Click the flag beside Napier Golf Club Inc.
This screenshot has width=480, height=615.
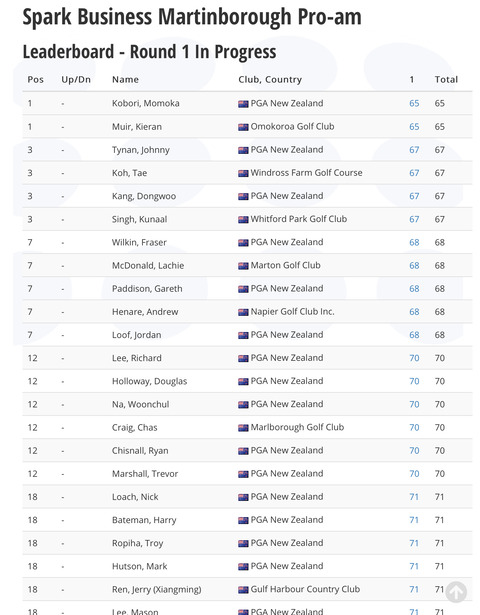243,312
